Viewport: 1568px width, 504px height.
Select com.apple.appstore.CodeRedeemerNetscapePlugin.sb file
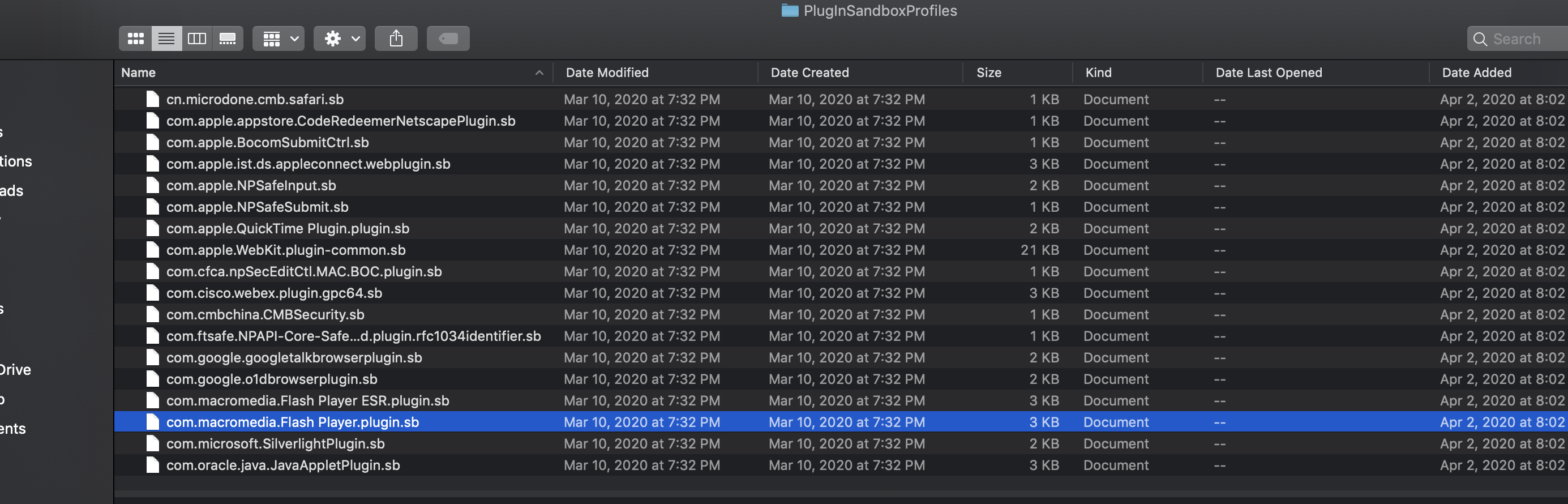pos(840,121)
